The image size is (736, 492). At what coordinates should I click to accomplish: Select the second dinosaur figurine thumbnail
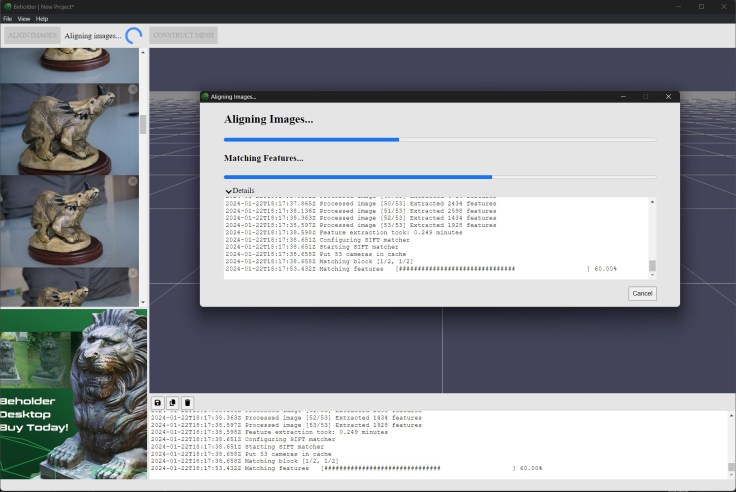point(70,128)
